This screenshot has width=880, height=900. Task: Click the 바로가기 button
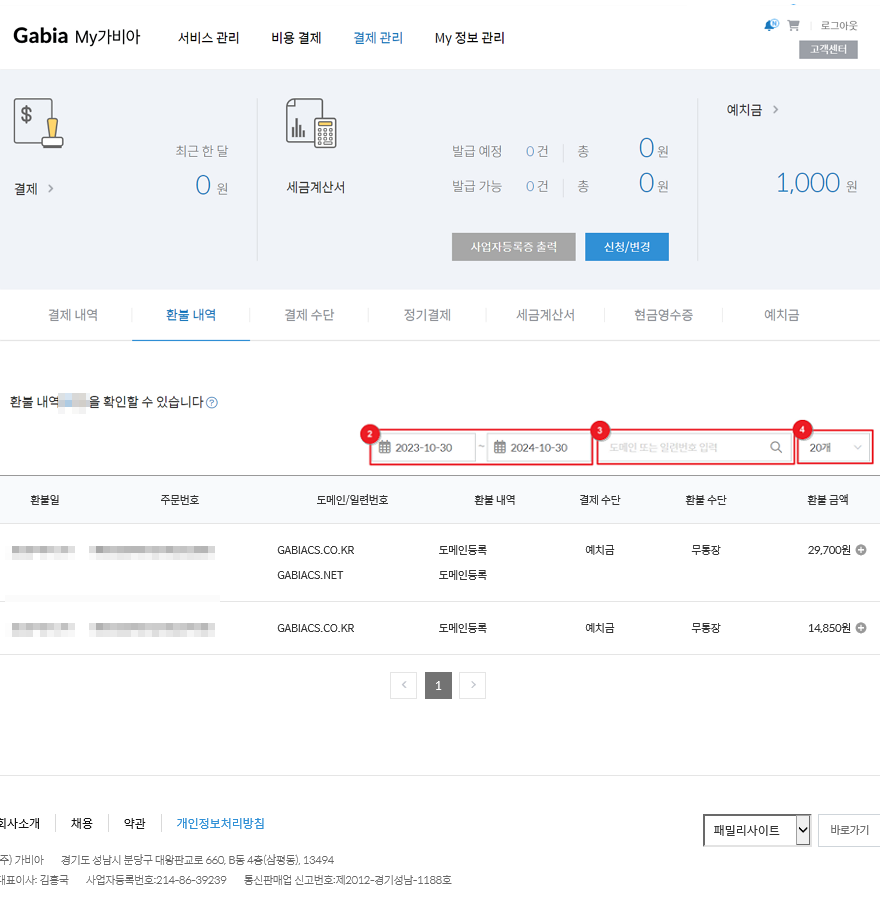[x=849, y=830]
